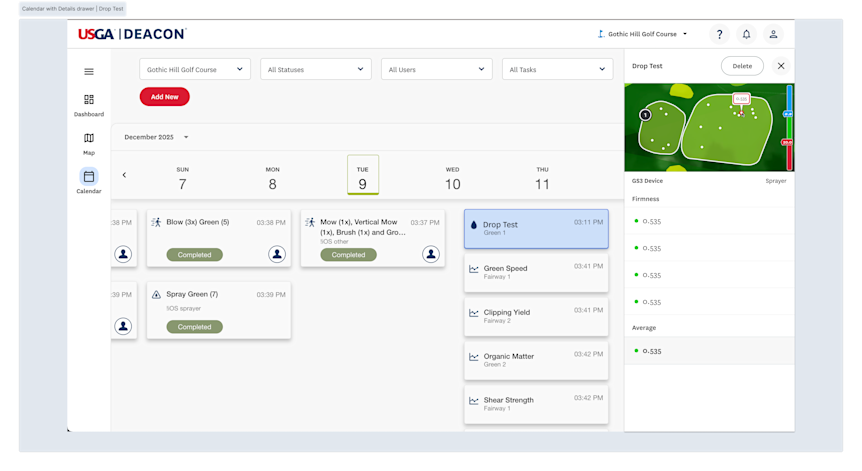This screenshot has width=862, height=471.
Task: Click the number 1 marker on map
Action: point(645,115)
